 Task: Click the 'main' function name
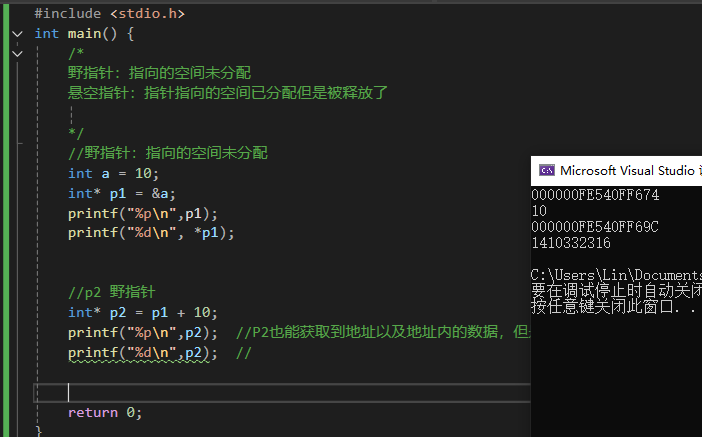84,33
